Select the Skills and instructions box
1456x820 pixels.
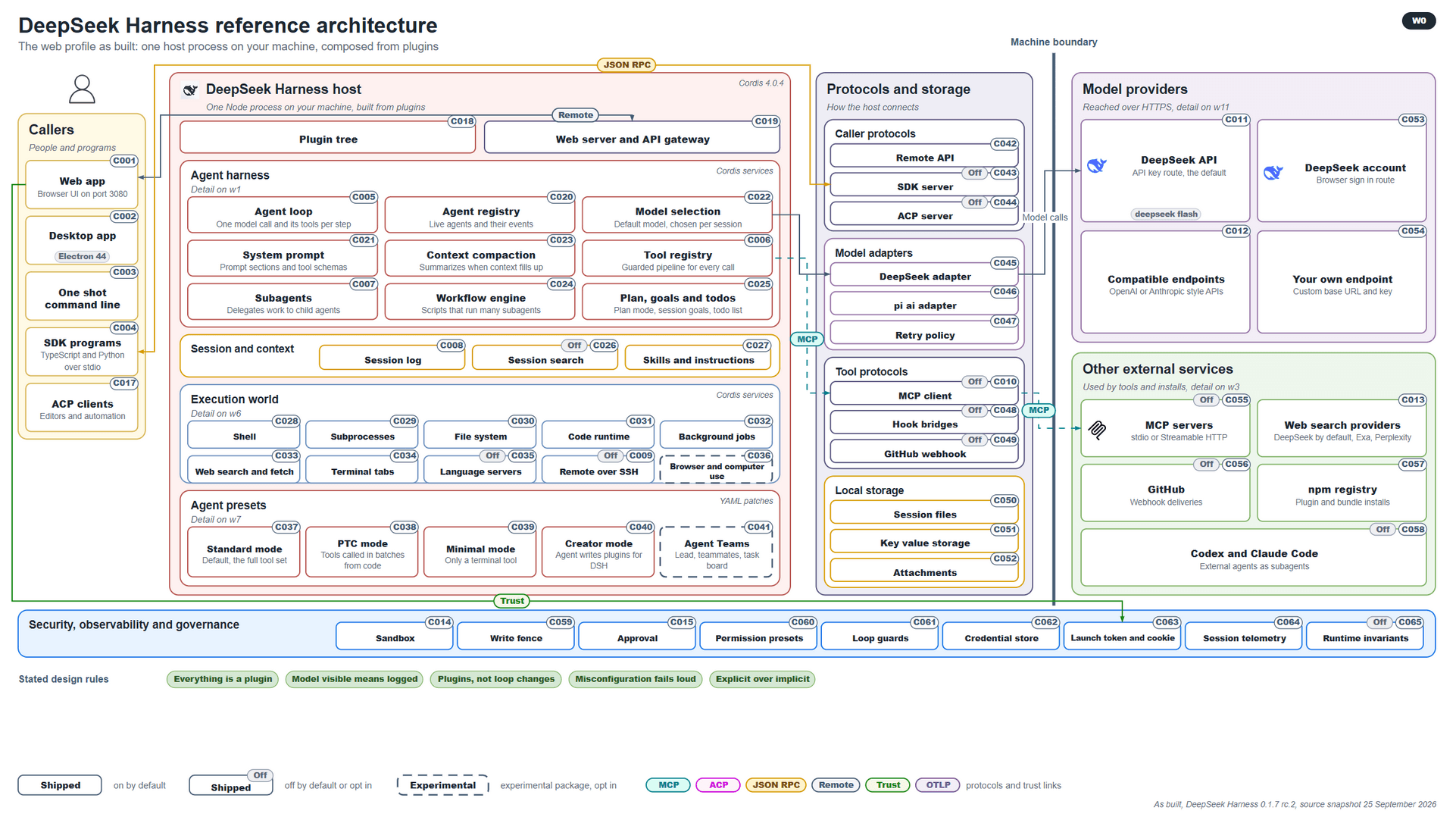698,358
